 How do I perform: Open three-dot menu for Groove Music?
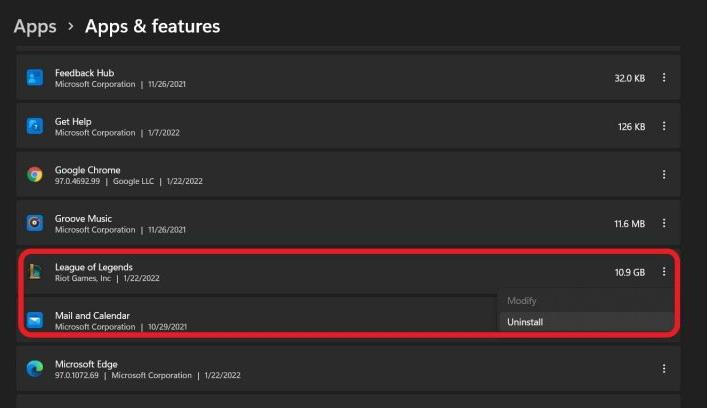tap(664, 223)
